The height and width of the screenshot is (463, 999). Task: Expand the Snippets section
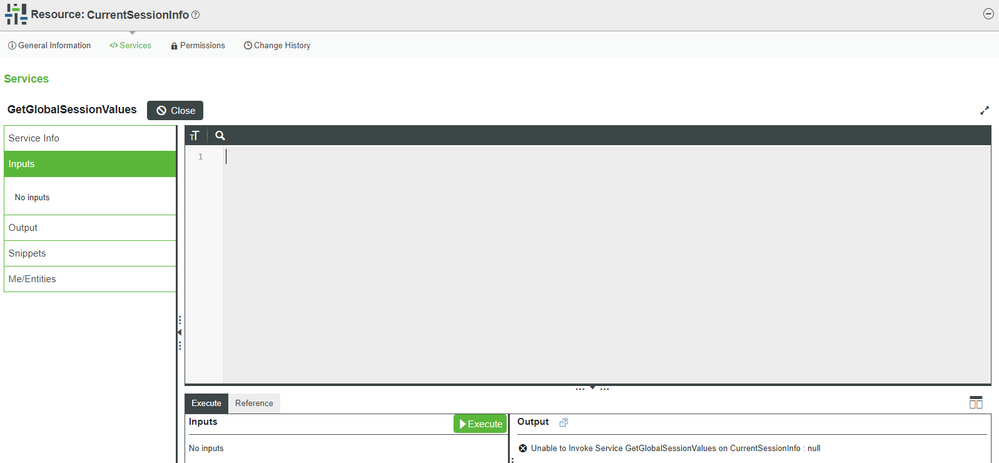[x=90, y=253]
